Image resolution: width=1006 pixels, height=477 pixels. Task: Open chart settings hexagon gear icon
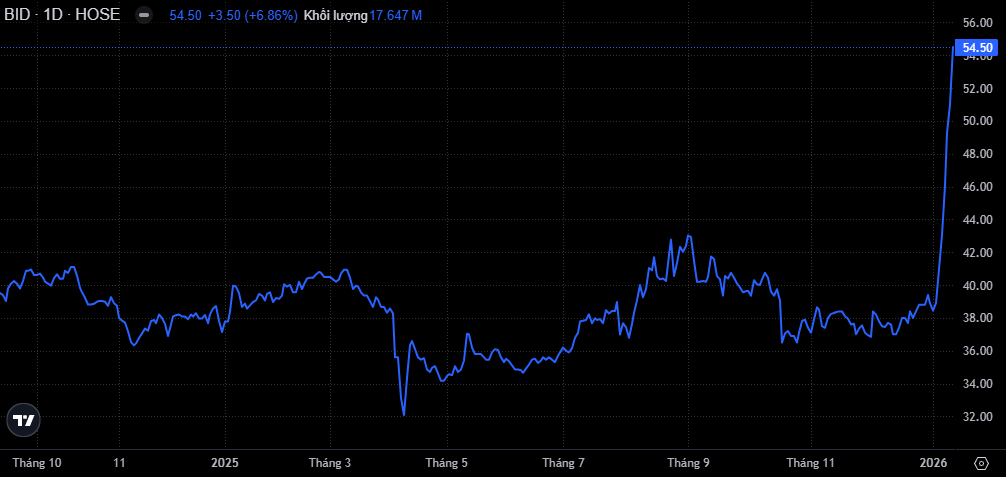[x=980, y=463]
